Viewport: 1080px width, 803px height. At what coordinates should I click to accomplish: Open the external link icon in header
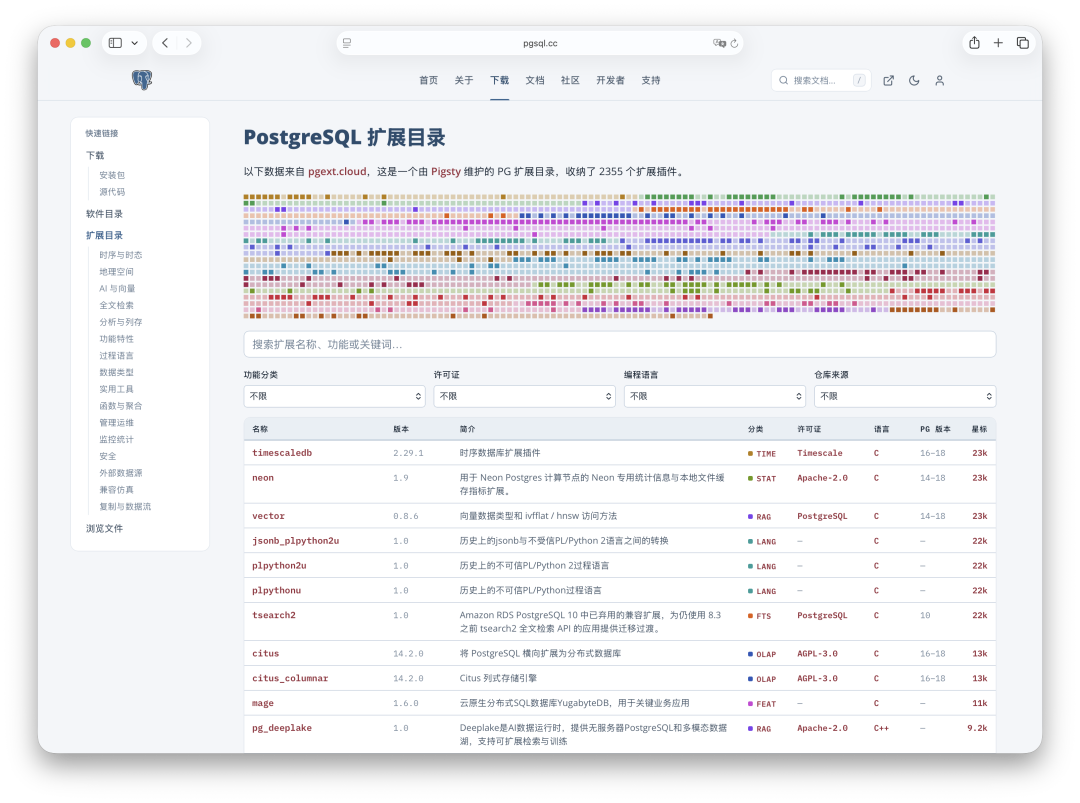(x=889, y=81)
